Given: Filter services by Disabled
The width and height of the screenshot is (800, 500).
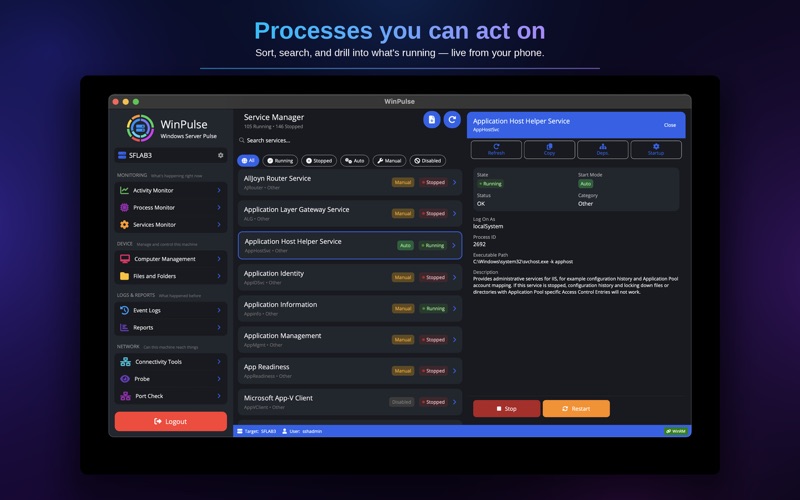Looking at the screenshot, I should [x=428, y=161].
